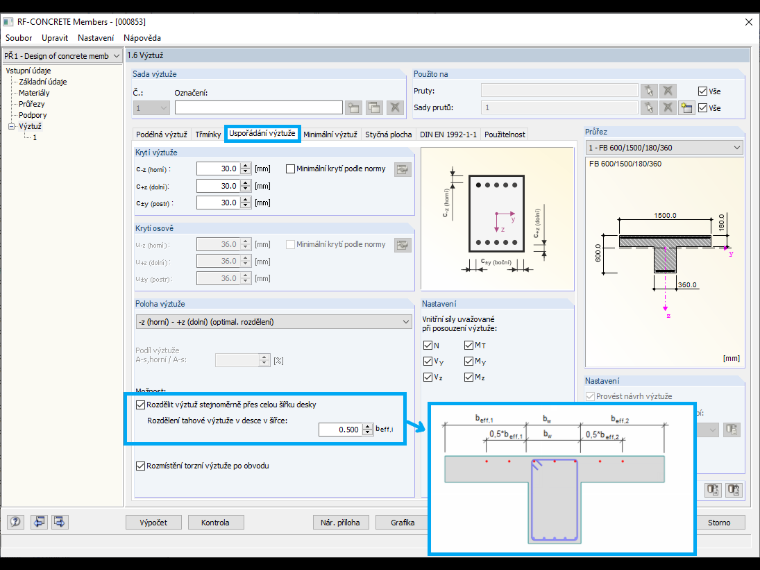This screenshot has height=570, width=760.
Task: Select Průřezy in the tree
Action: (x=32, y=104)
